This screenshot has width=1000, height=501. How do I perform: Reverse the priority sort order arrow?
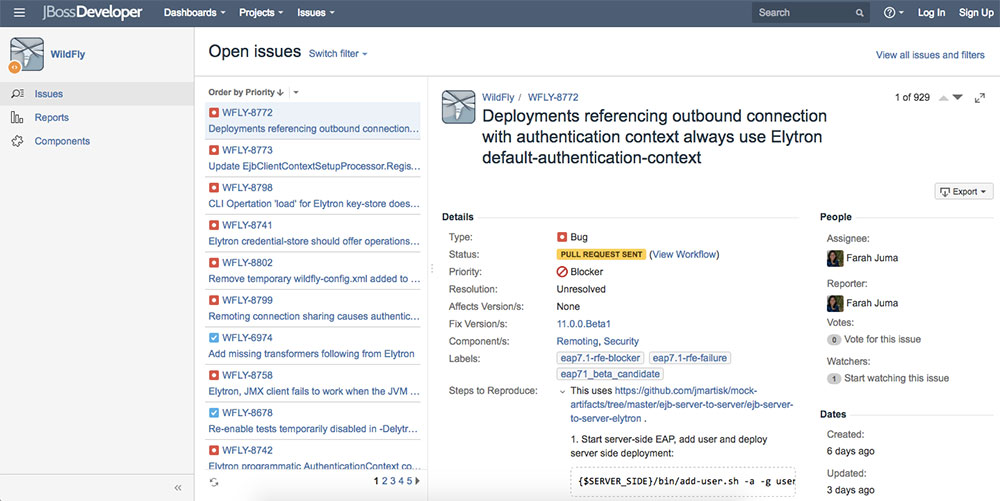click(x=281, y=92)
